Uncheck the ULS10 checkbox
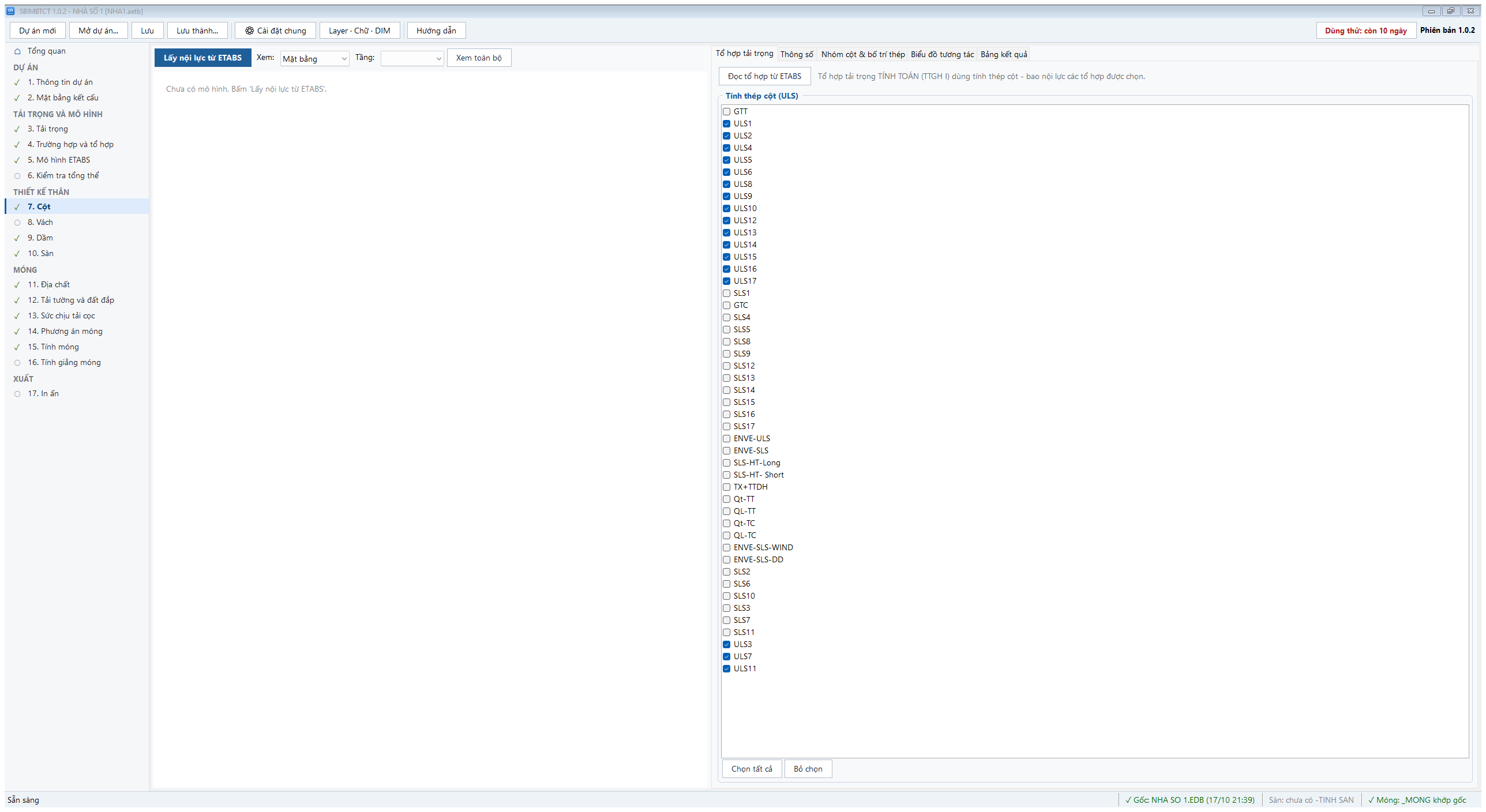 [x=727, y=209]
